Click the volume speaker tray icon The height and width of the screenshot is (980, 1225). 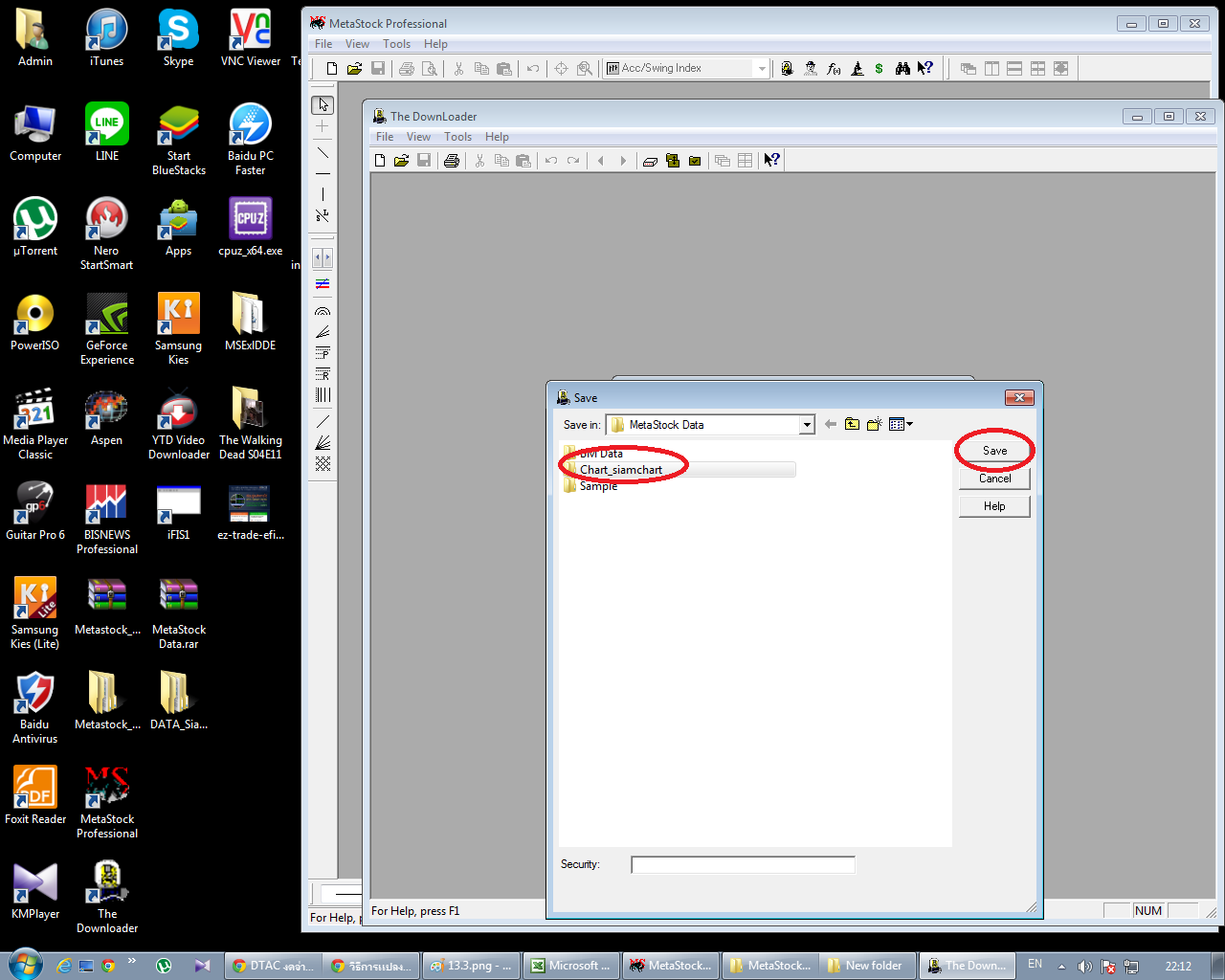[x=1084, y=966]
